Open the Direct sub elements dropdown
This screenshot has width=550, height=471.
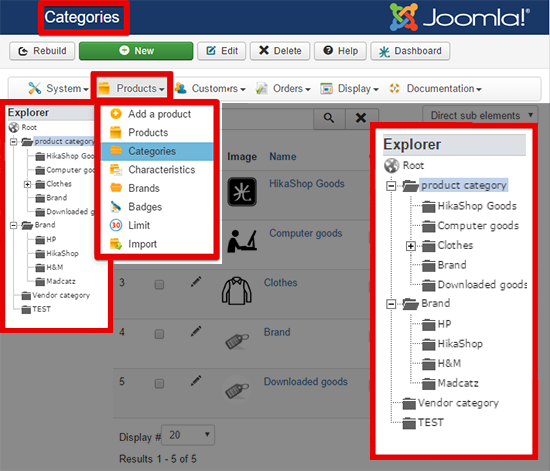[479, 115]
